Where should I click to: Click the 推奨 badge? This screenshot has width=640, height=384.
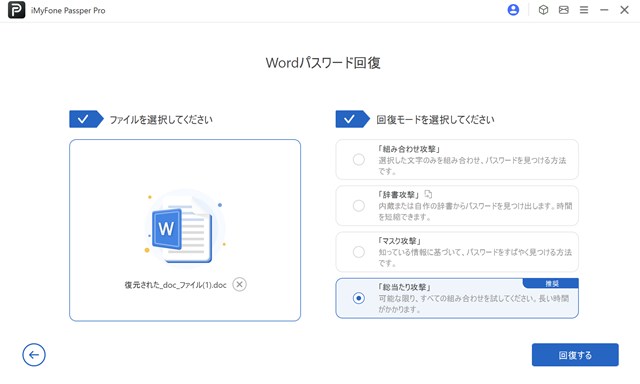tap(551, 283)
